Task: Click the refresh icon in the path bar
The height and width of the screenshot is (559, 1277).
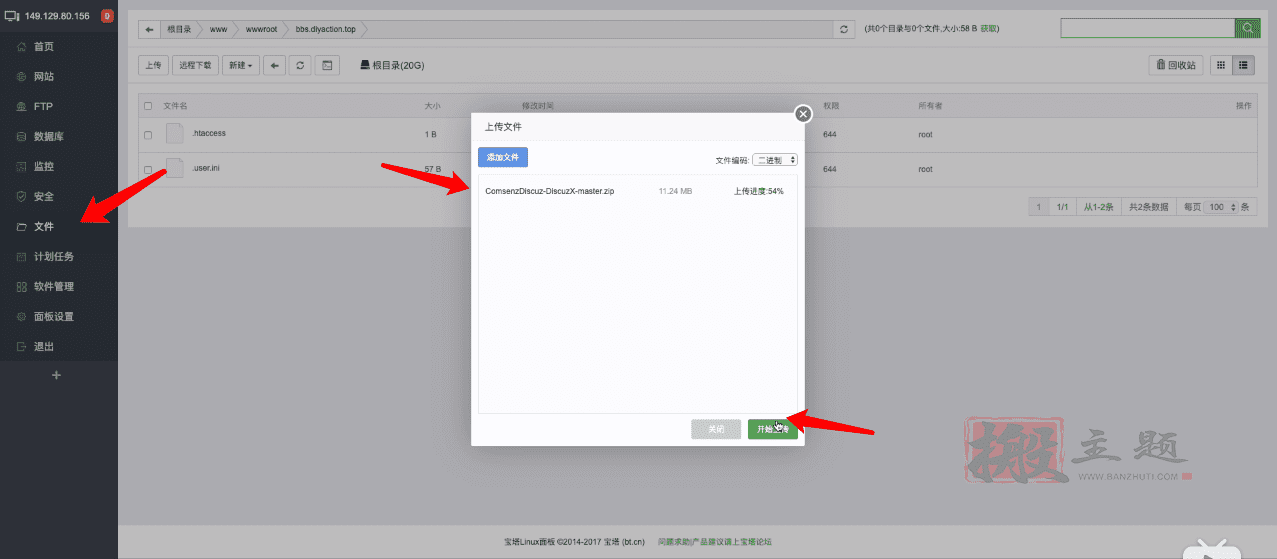Action: (845, 29)
